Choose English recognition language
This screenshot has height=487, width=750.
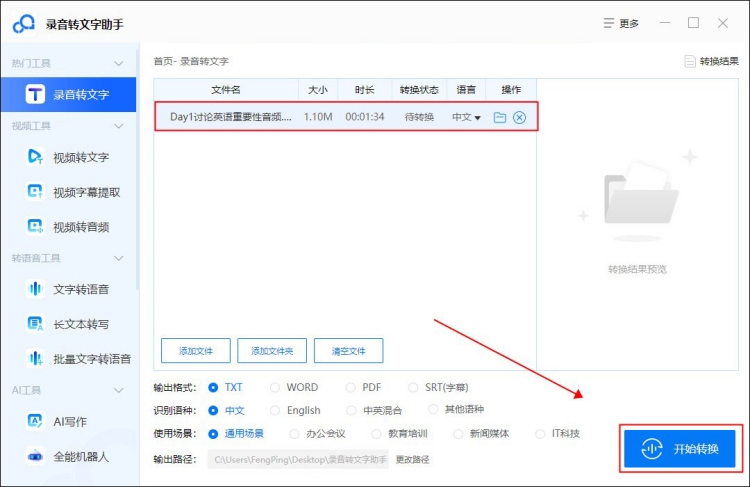275,410
